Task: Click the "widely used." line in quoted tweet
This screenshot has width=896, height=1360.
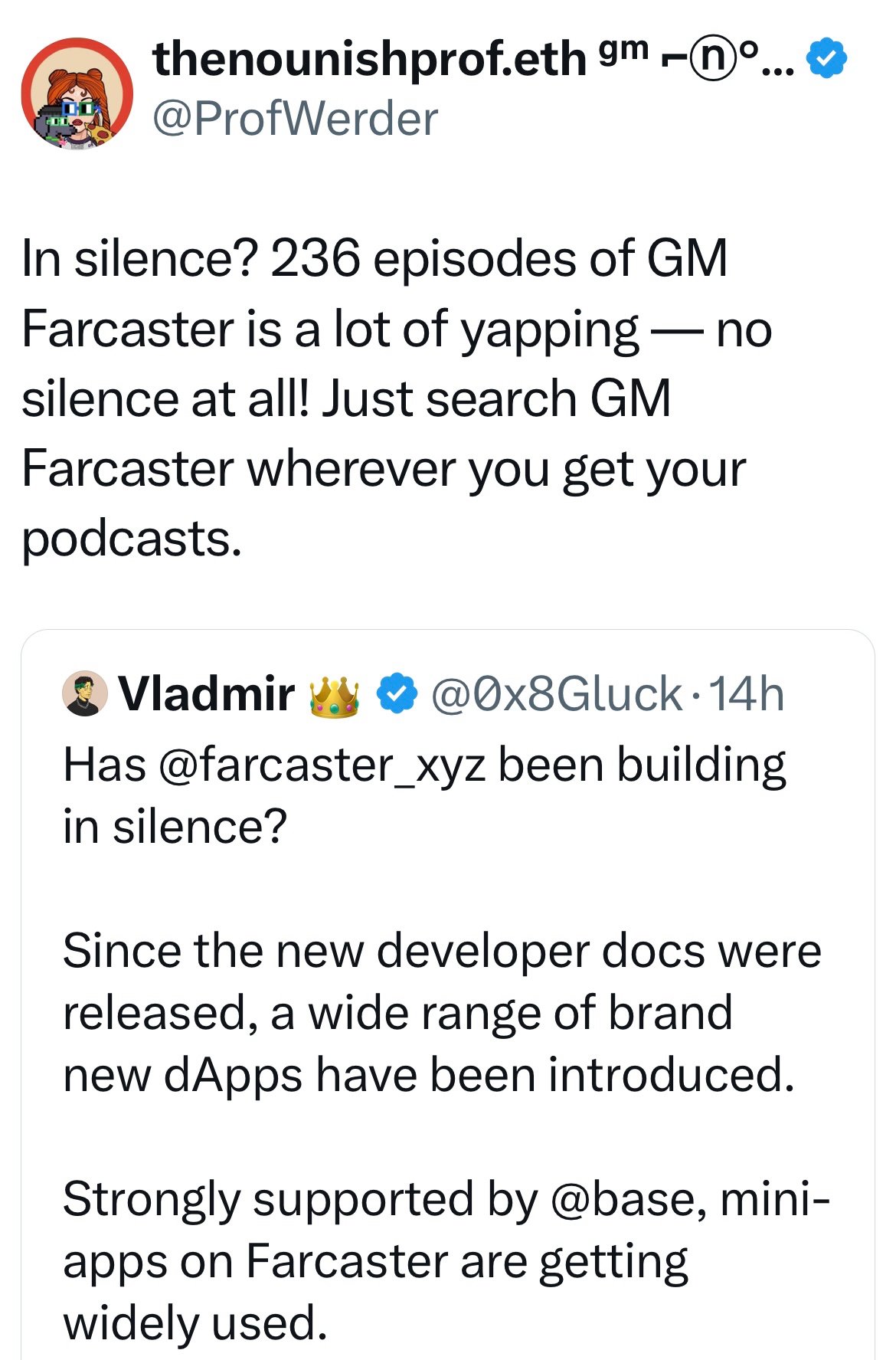Action: pyautogui.click(x=195, y=1323)
